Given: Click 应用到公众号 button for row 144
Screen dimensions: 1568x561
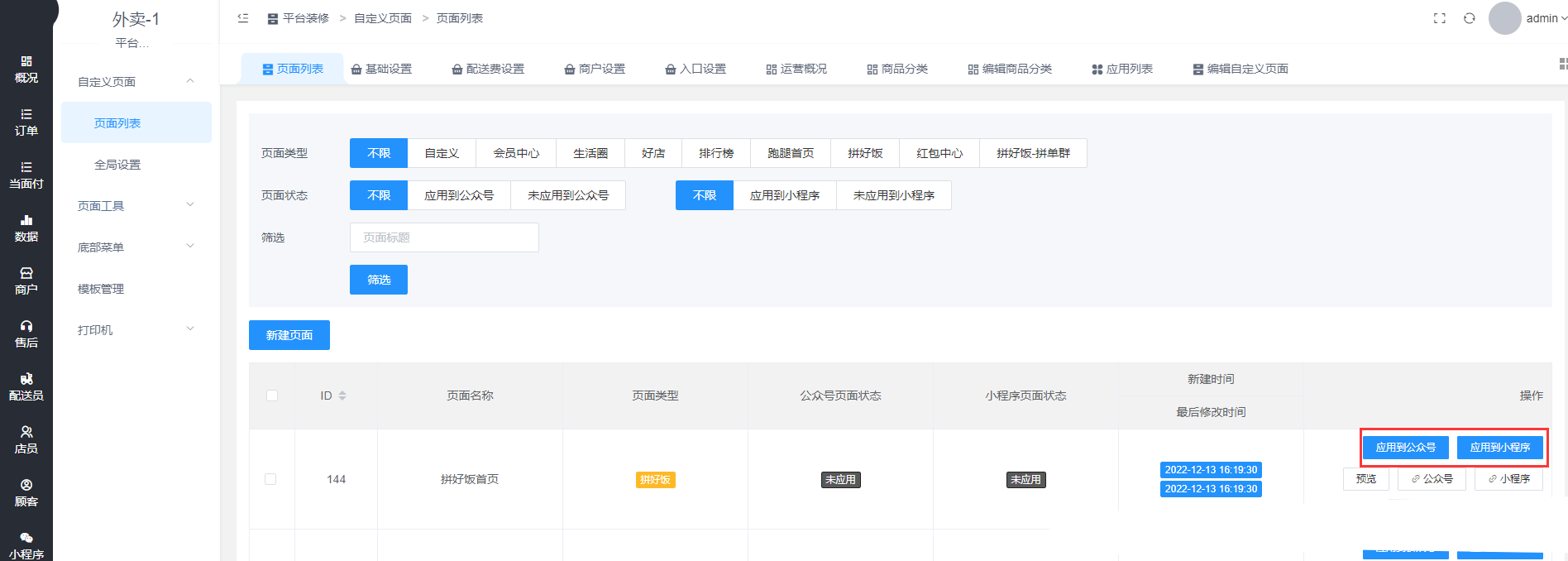Looking at the screenshot, I should pyautogui.click(x=1405, y=448).
